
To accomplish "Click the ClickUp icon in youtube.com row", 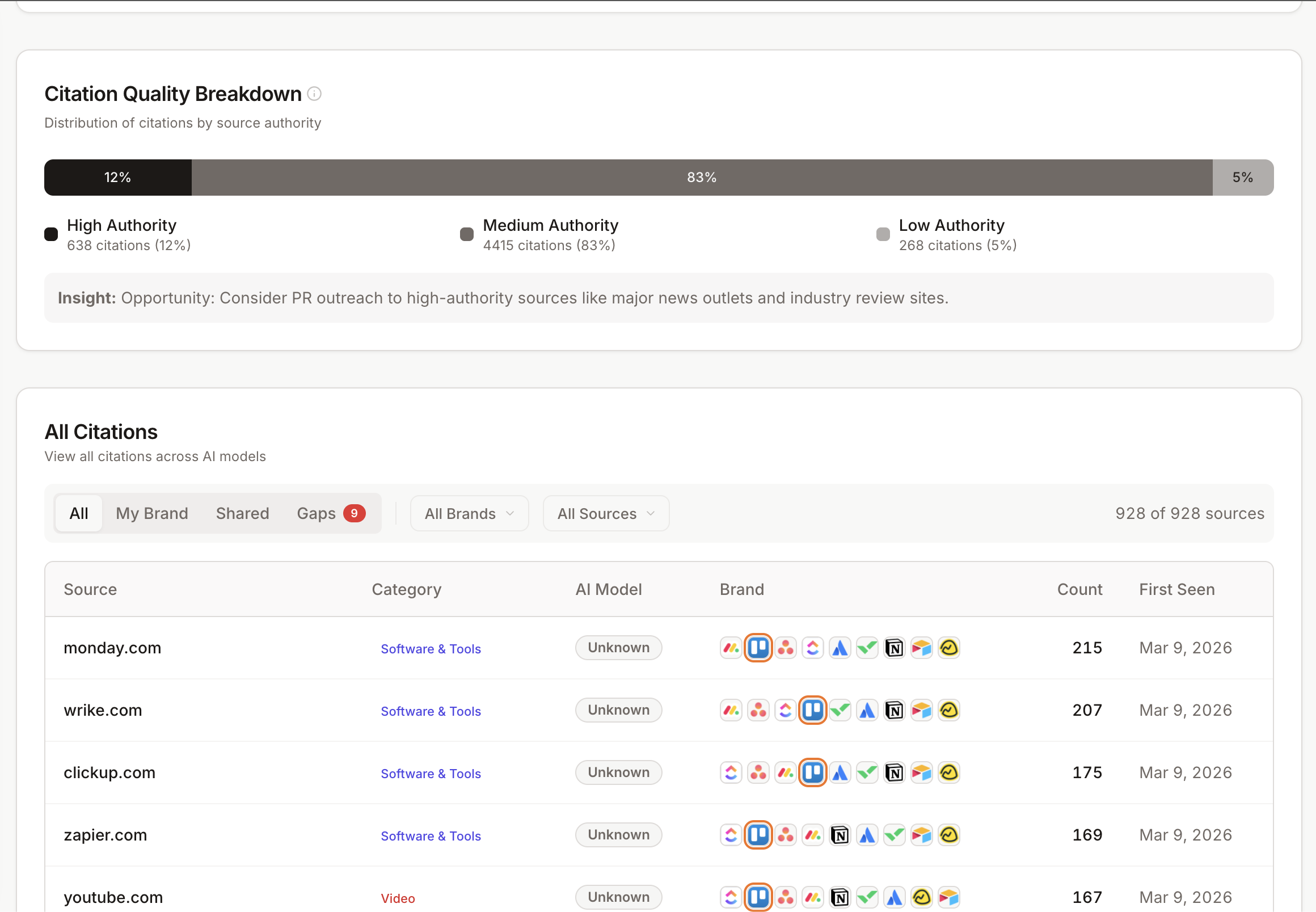I will 731,897.
